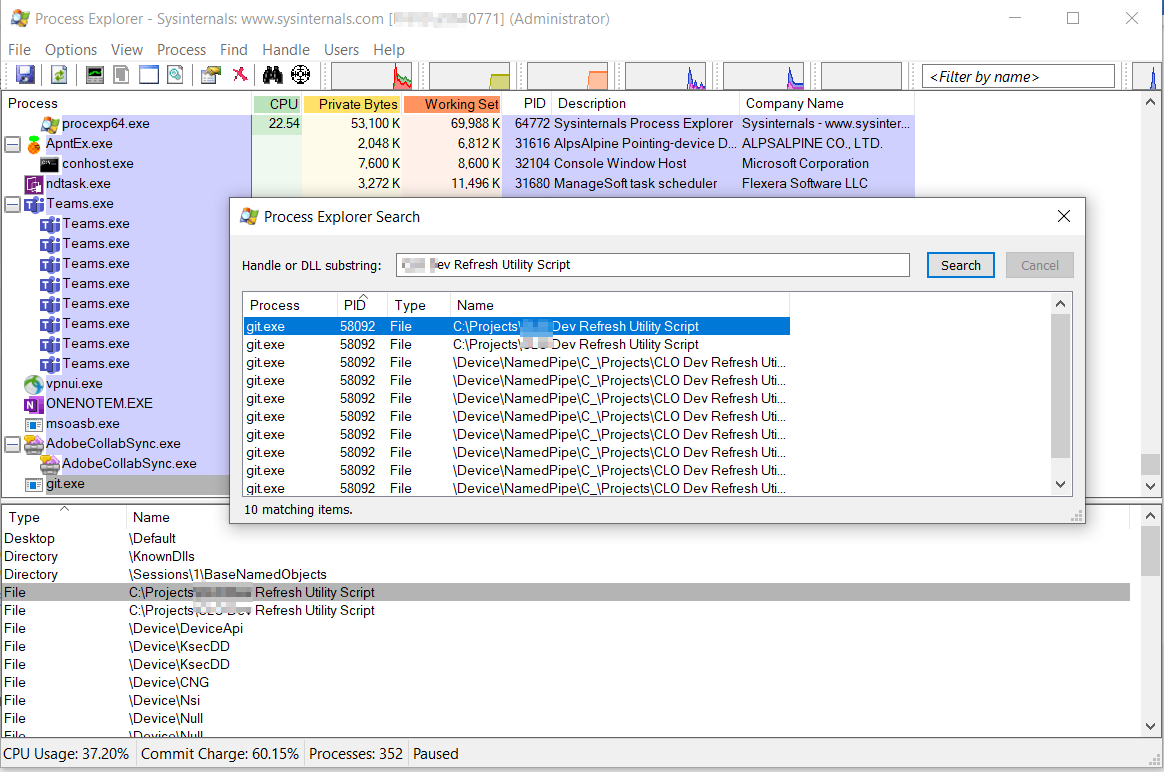Viewport: 1164px width, 772px height.
Task: Click the crosshair Find Window's Process icon
Action: pyautogui.click(x=301, y=75)
